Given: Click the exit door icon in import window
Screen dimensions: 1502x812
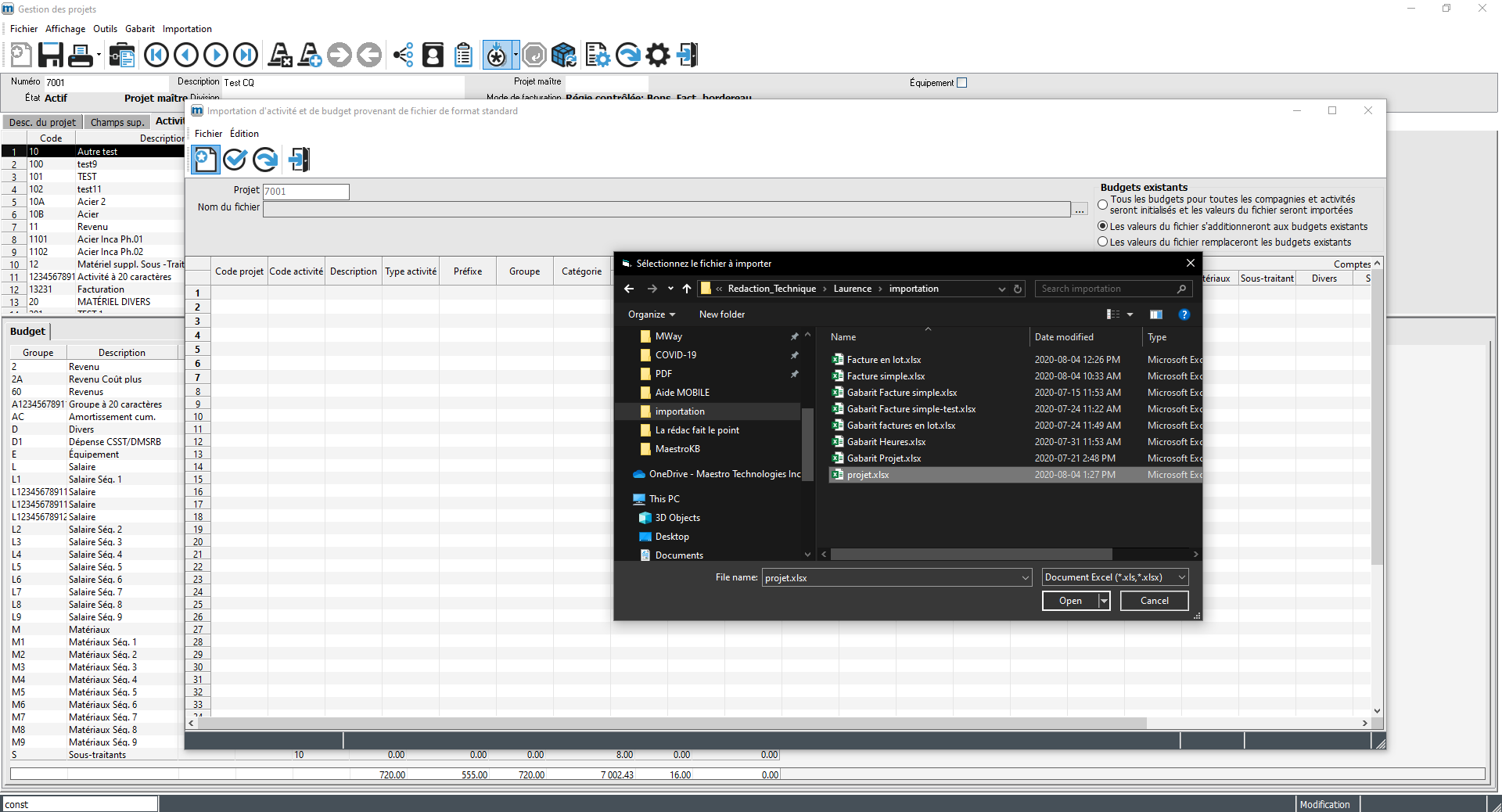Looking at the screenshot, I should point(299,160).
